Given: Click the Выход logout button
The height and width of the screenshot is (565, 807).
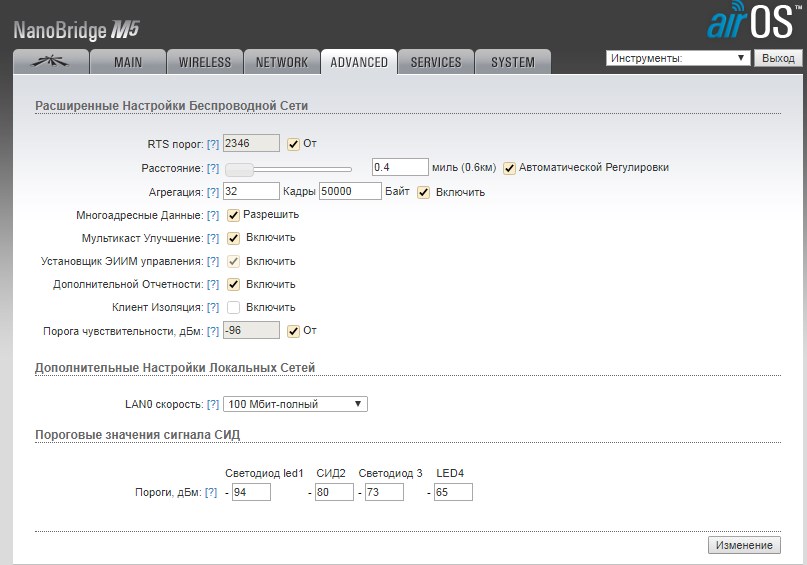Looking at the screenshot, I should pos(778,58).
